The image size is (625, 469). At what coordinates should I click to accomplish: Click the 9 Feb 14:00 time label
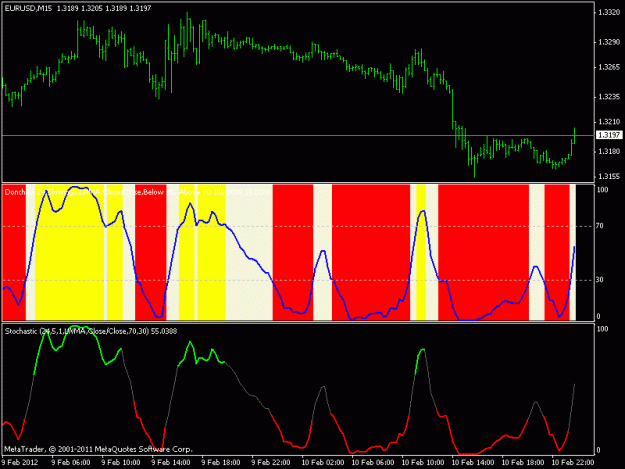(171, 462)
